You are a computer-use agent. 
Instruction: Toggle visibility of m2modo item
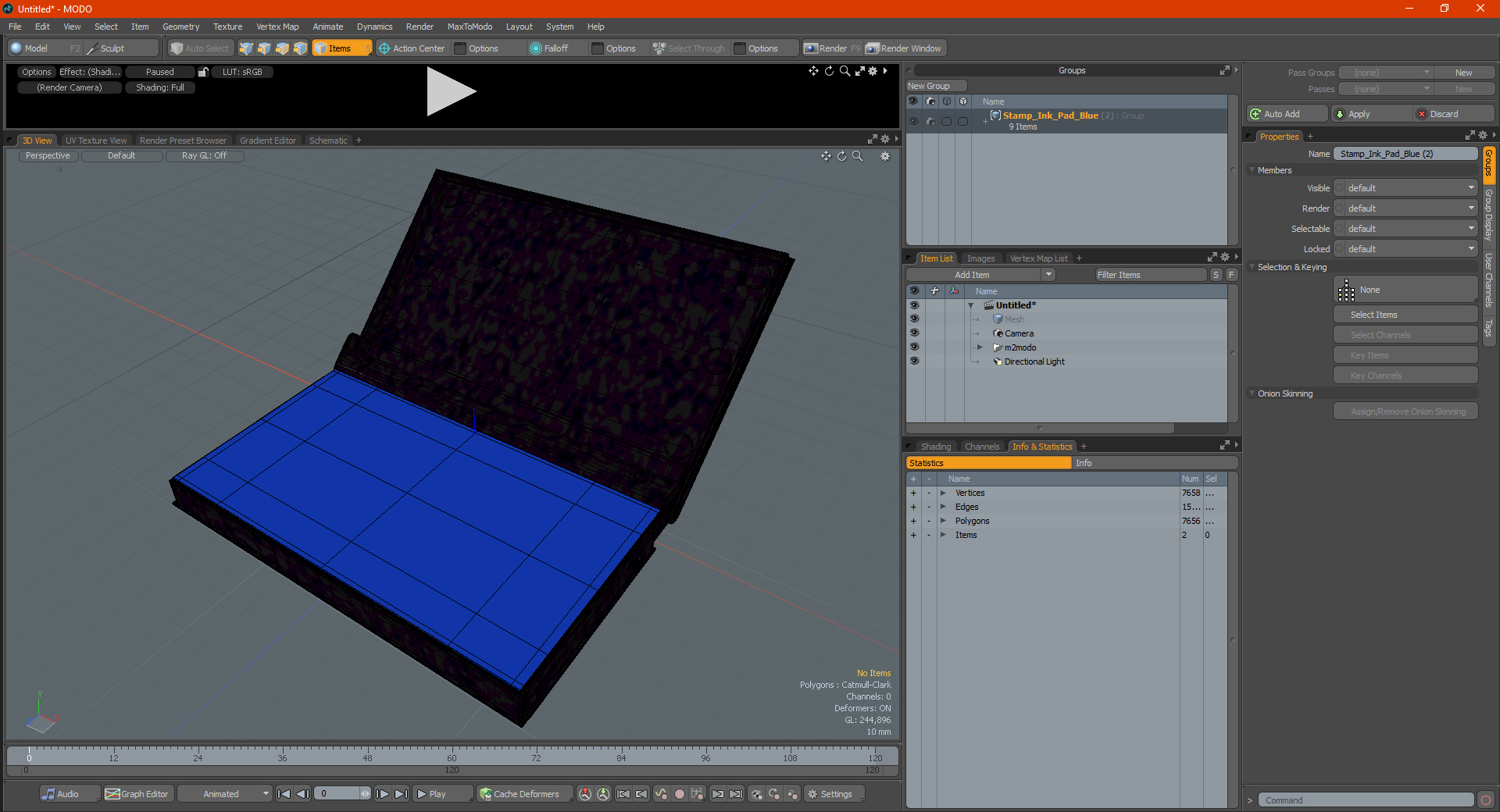(914, 347)
